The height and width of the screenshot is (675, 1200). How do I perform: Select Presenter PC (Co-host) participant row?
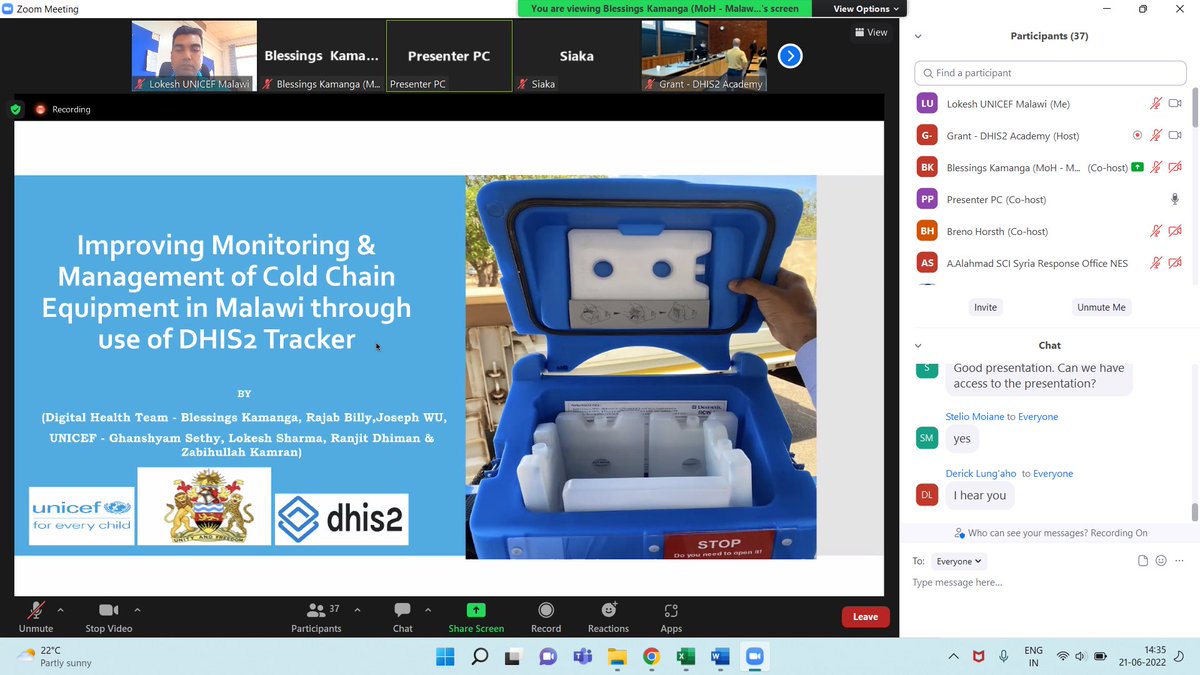pos(1049,199)
